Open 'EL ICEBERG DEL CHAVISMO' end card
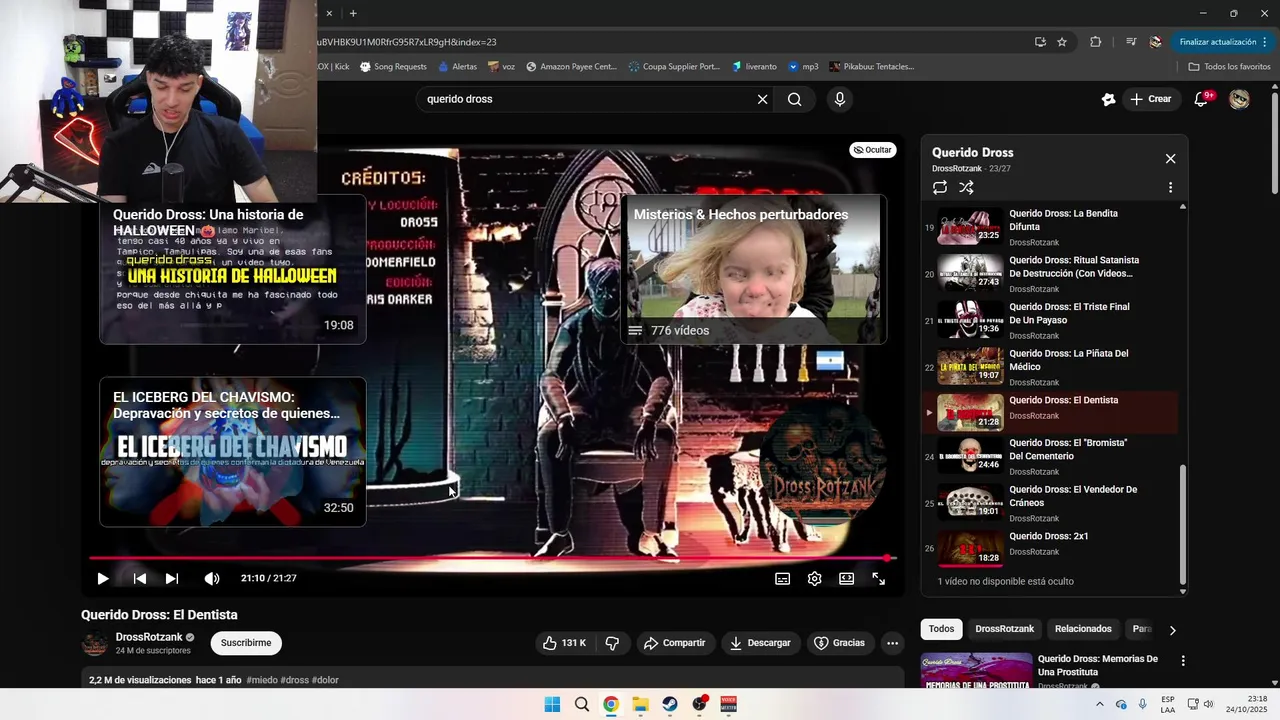The width and height of the screenshot is (1280, 720). pos(232,451)
